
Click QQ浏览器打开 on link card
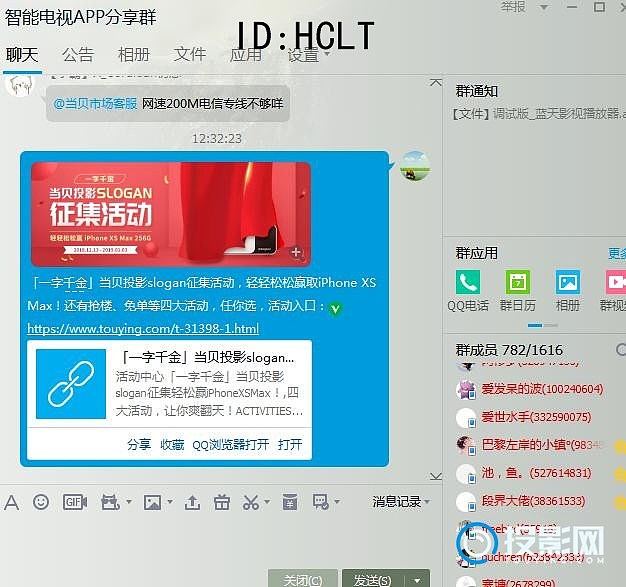tap(230, 444)
